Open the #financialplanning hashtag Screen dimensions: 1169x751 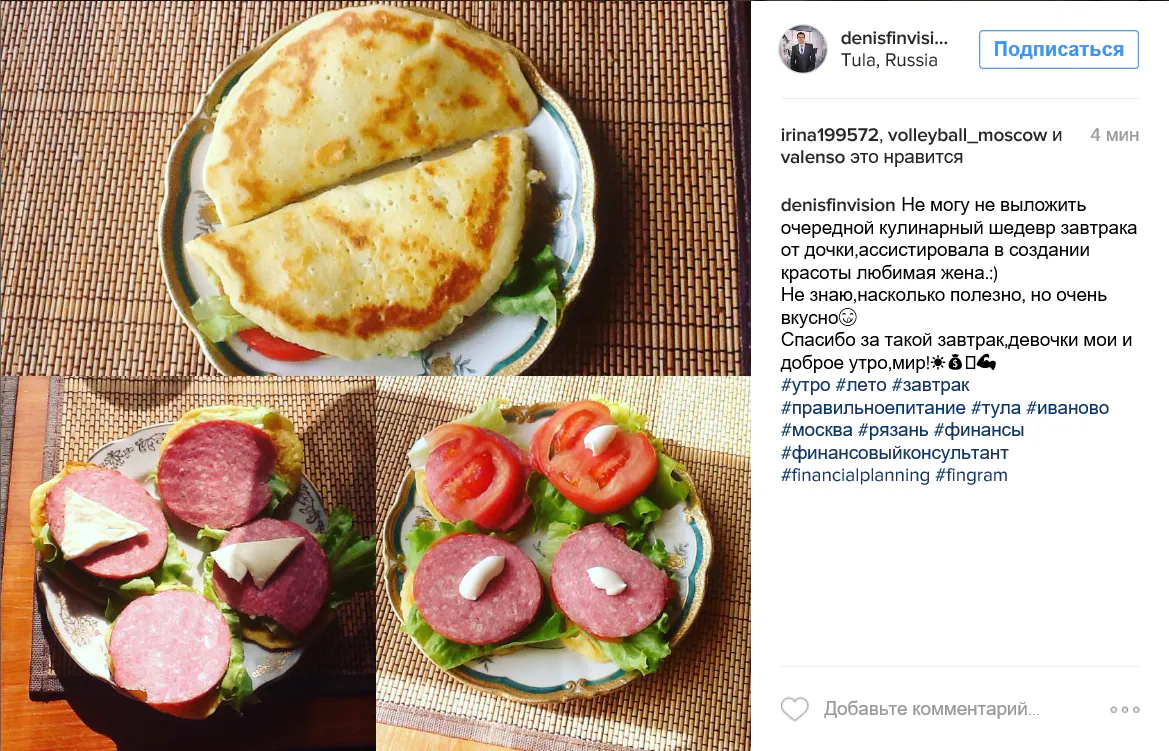(855, 475)
